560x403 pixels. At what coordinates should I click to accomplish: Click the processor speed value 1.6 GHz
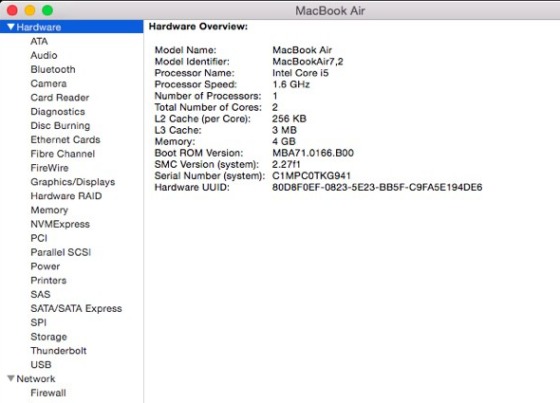[x=291, y=84]
